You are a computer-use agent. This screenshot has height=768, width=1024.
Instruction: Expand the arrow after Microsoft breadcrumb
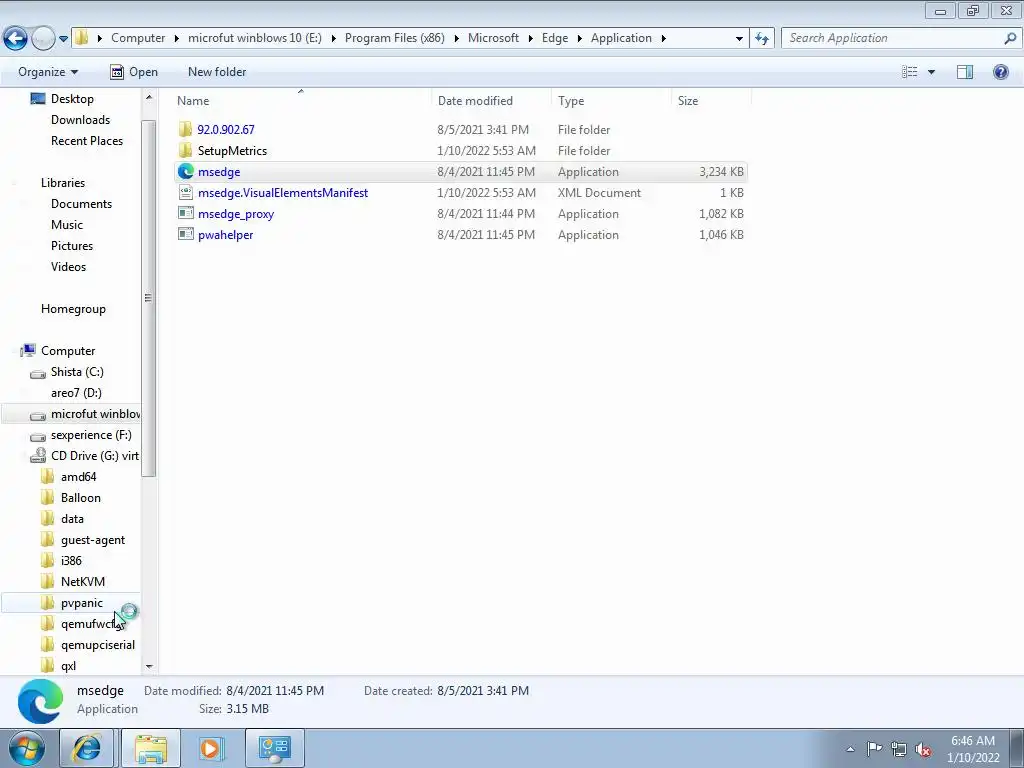pyautogui.click(x=530, y=39)
